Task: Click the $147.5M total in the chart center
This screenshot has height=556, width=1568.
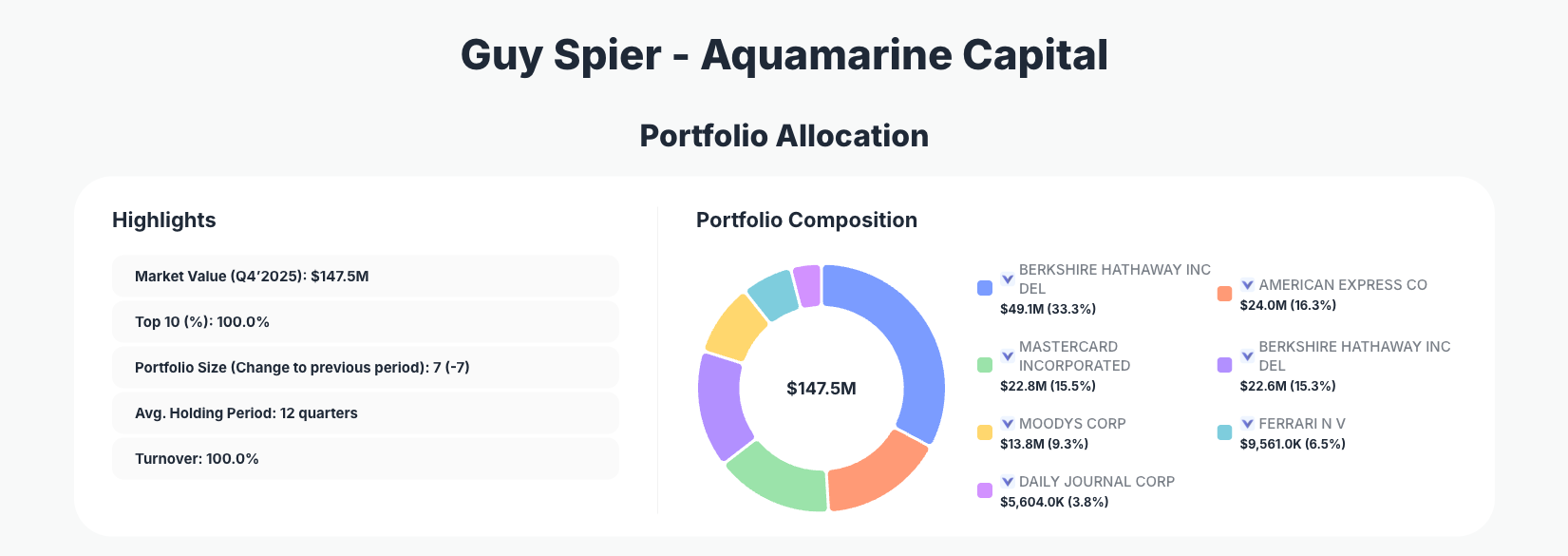Action: [822, 388]
